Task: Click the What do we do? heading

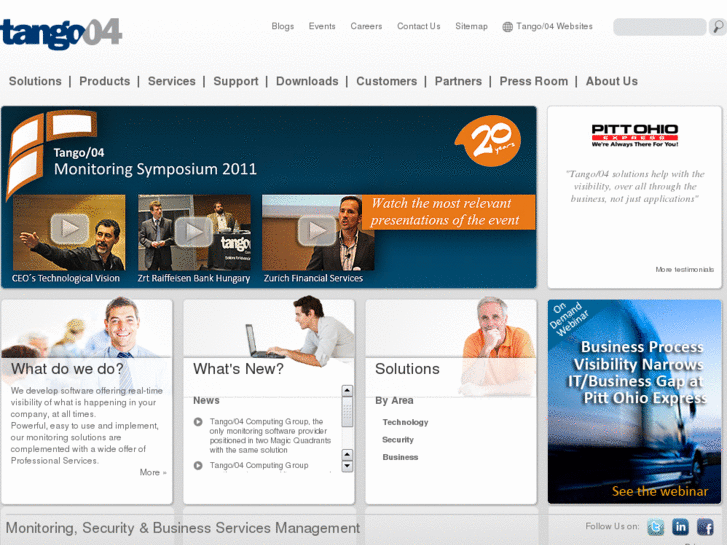Action: click(67, 369)
